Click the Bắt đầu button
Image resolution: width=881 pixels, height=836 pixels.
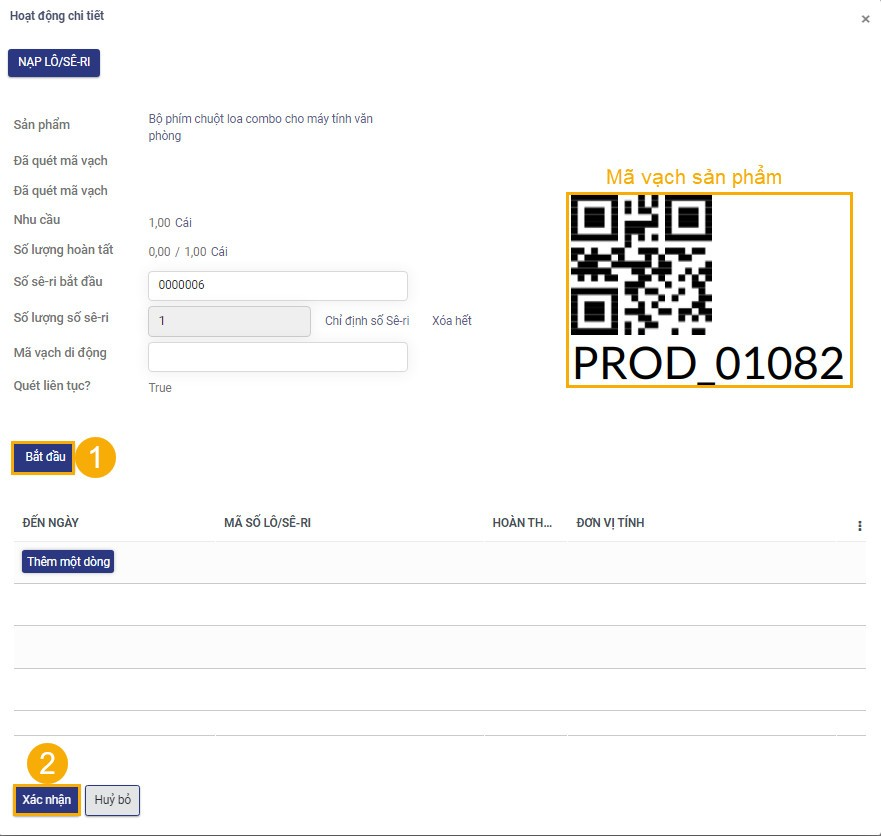coord(44,457)
